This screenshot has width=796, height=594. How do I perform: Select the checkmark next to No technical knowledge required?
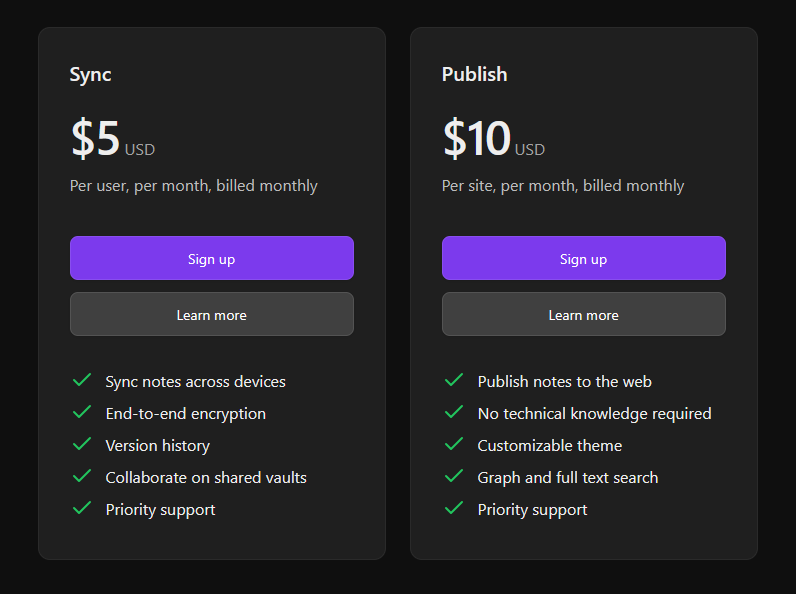pyautogui.click(x=454, y=412)
